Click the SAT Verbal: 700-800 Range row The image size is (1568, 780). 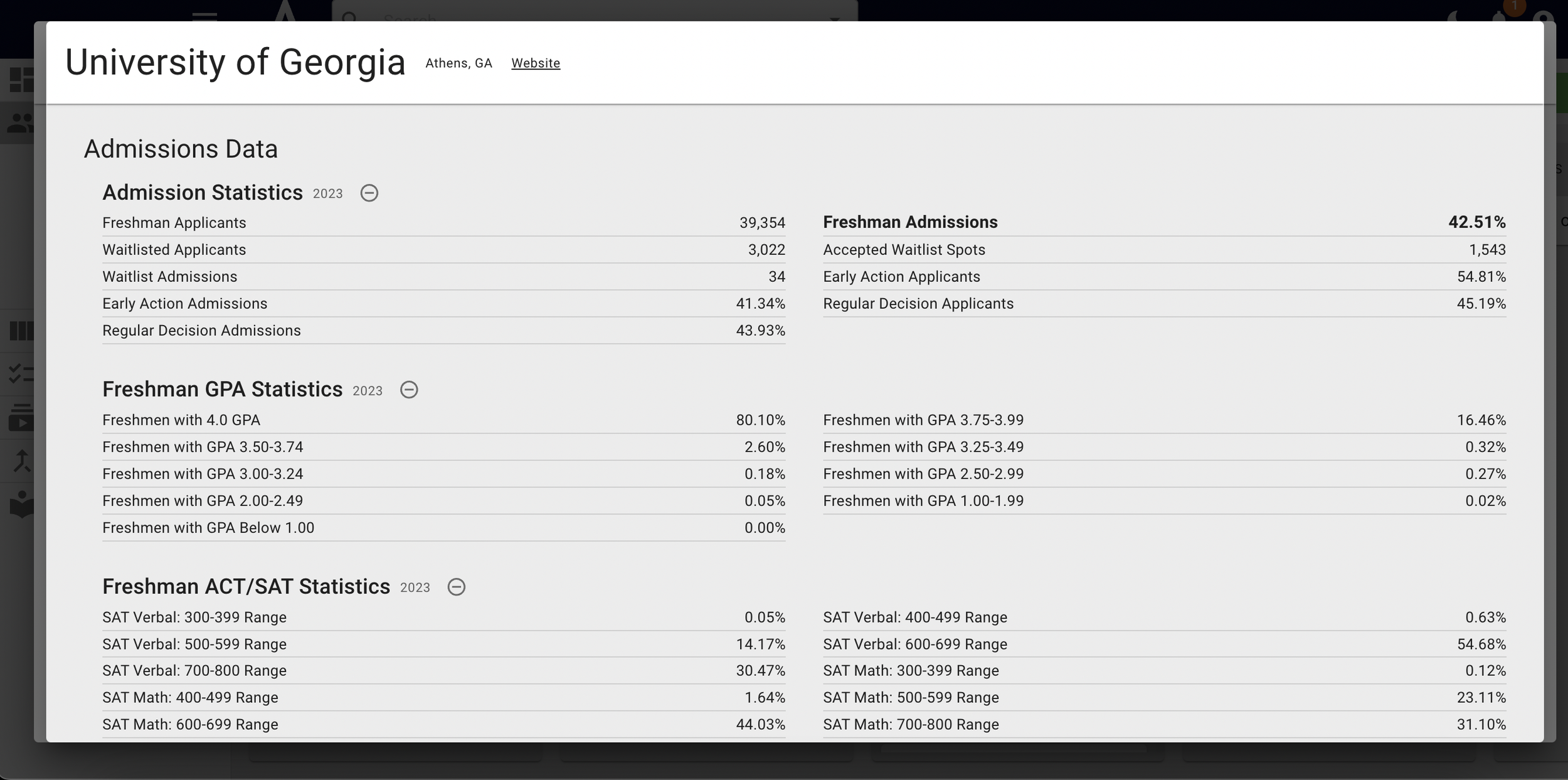click(x=443, y=671)
